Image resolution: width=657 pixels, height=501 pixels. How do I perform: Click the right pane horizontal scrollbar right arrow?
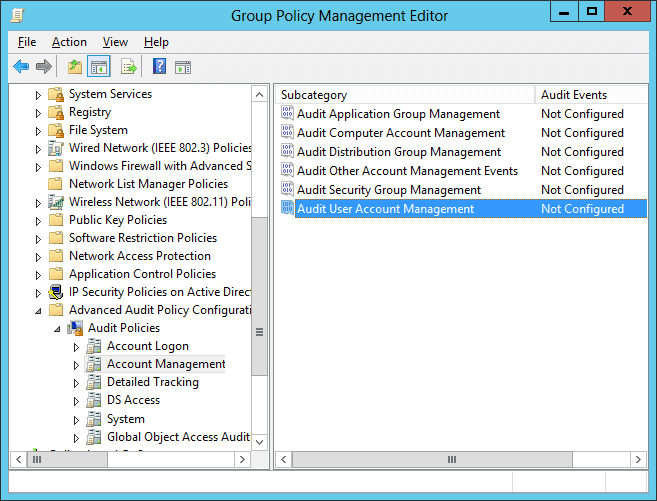pyautogui.click(x=638, y=460)
